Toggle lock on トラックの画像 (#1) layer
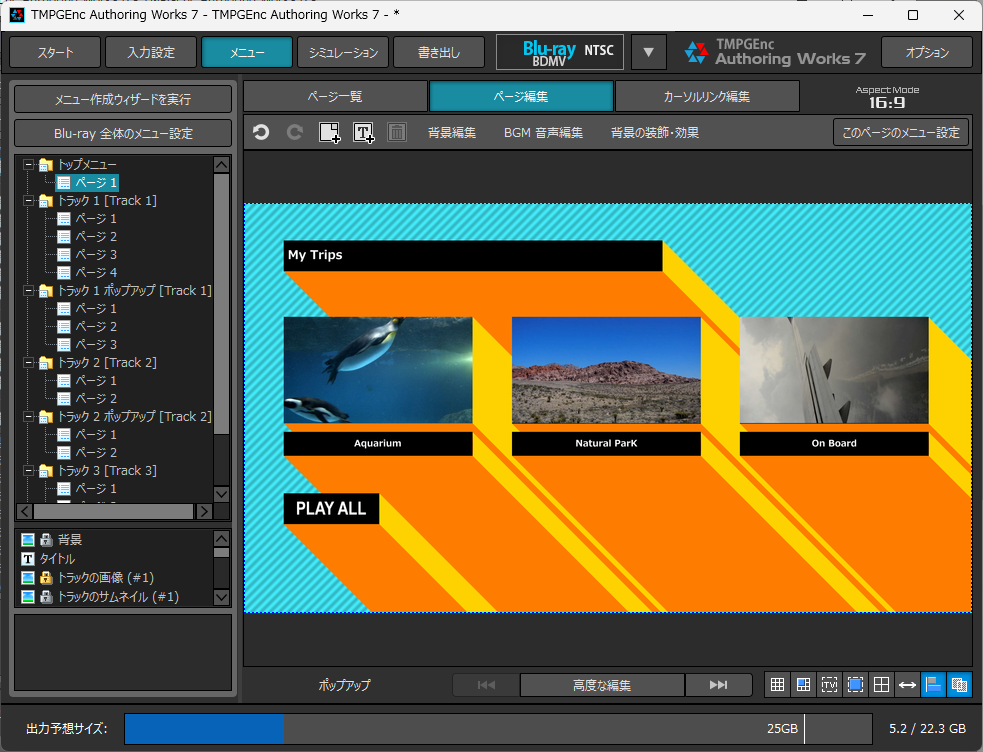Screen dimensions: 983x752 point(46,578)
